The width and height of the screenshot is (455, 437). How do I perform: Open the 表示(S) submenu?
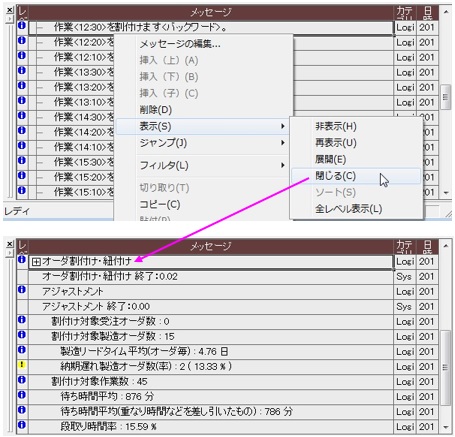coord(204,126)
